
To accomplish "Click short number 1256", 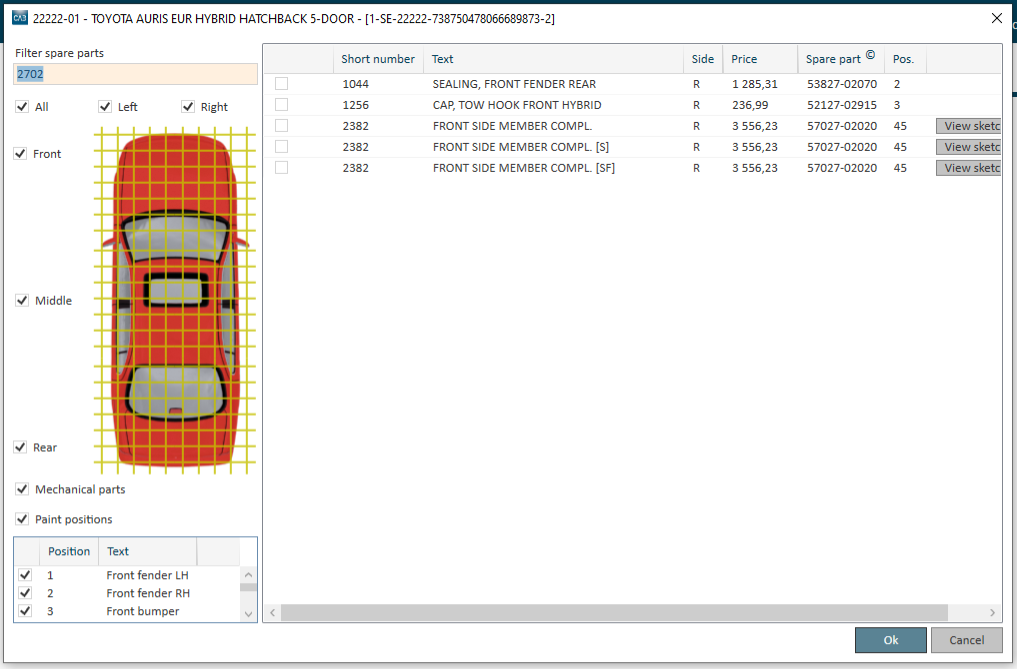I will (355, 105).
